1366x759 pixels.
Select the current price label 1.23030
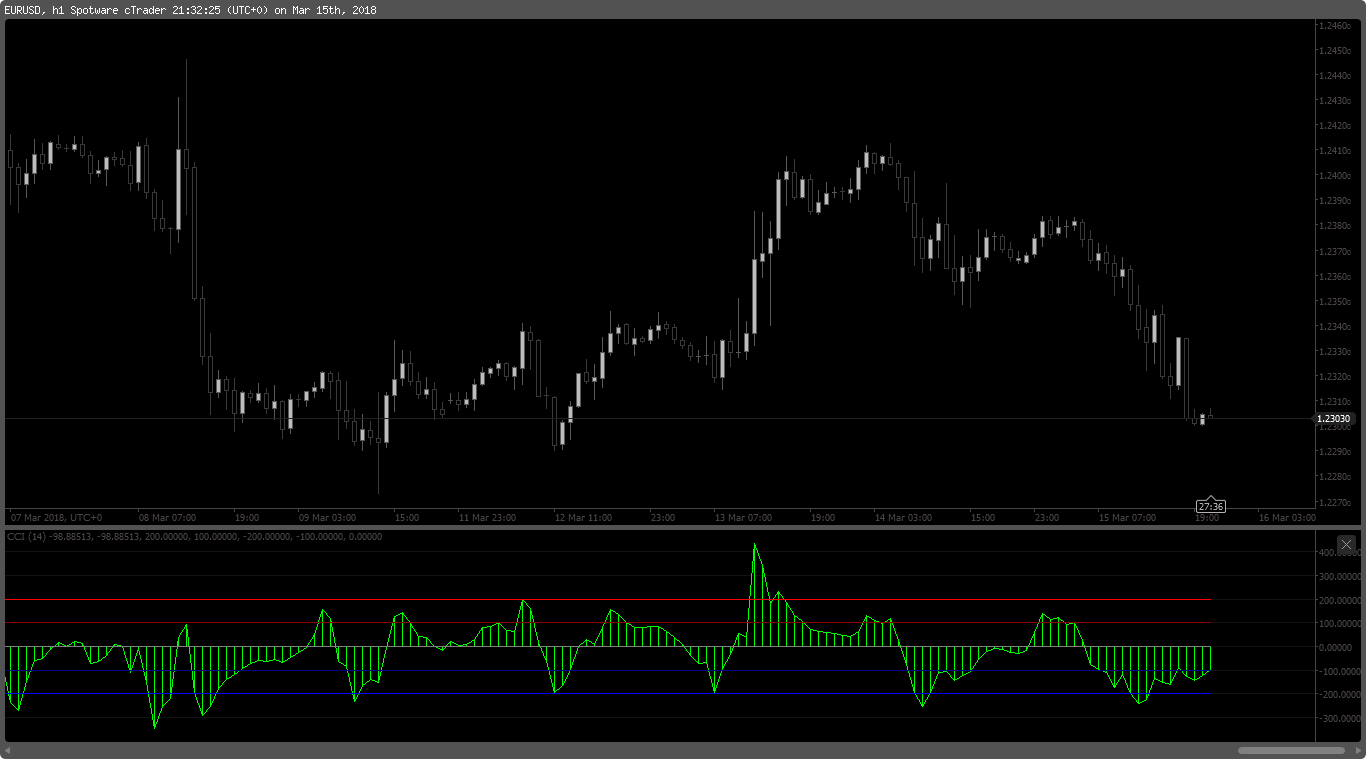pos(1334,419)
